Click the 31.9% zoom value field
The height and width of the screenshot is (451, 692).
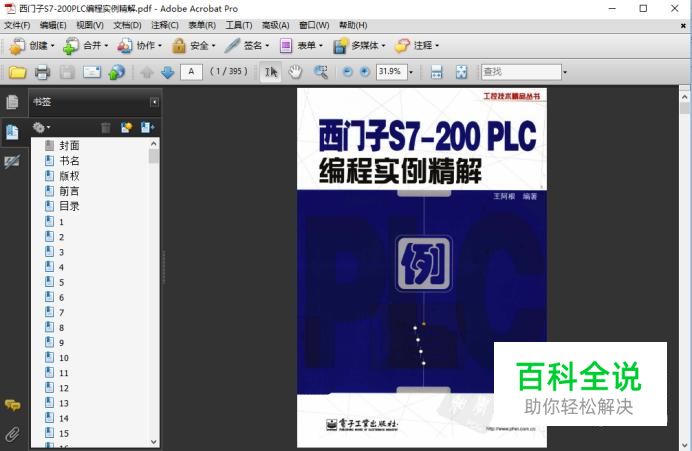click(x=391, y=71)
